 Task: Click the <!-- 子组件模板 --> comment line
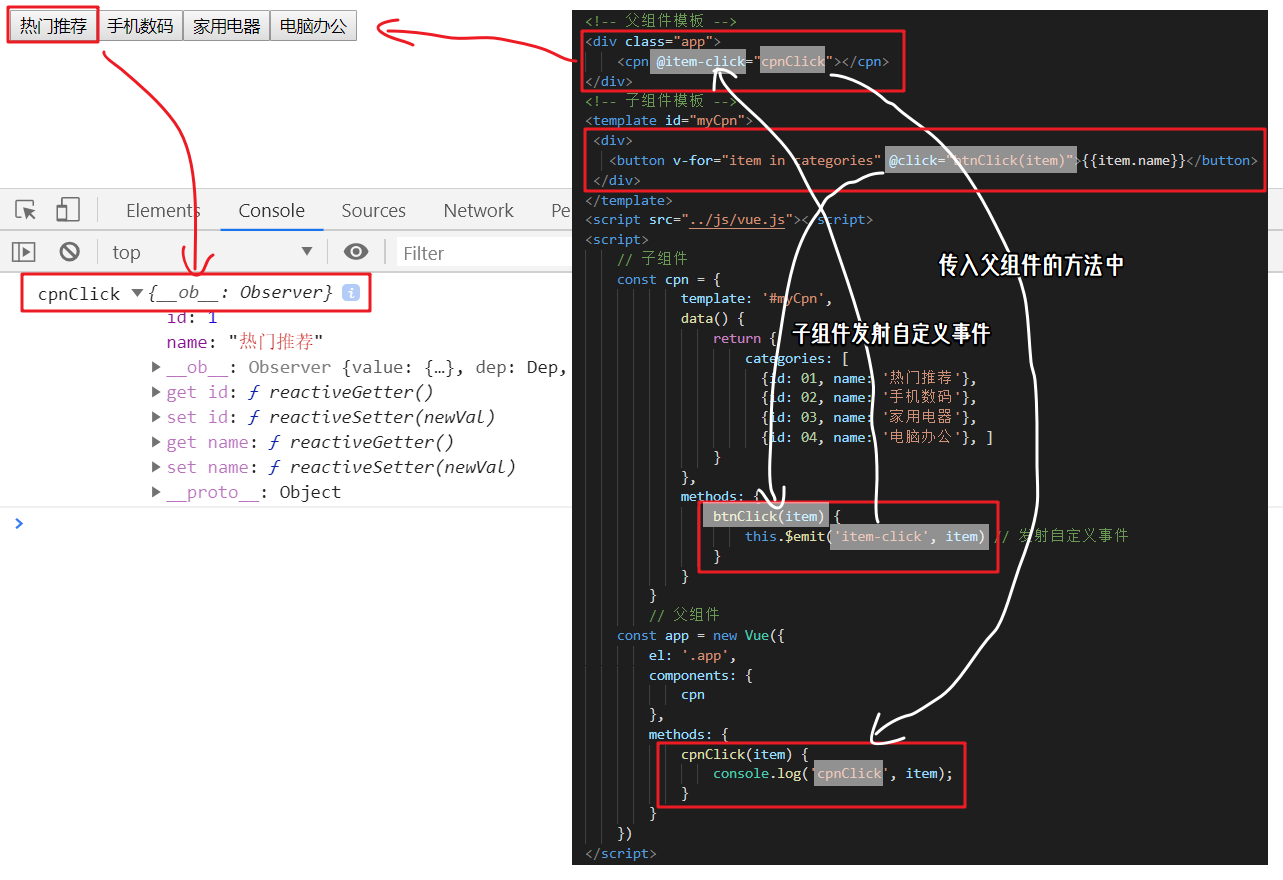point(661,101)
